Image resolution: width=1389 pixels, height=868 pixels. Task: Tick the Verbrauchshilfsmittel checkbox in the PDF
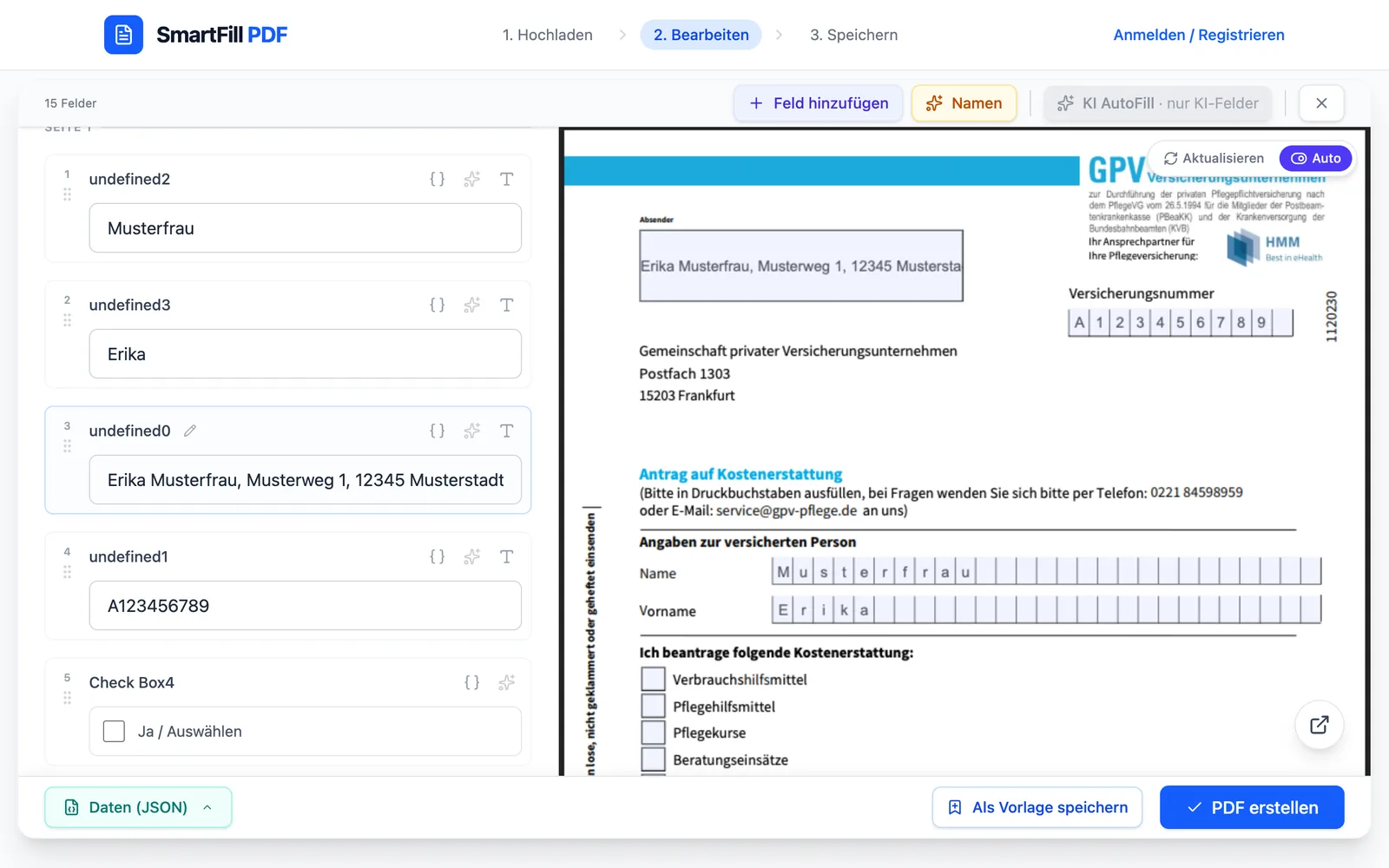tap(653, 679)
